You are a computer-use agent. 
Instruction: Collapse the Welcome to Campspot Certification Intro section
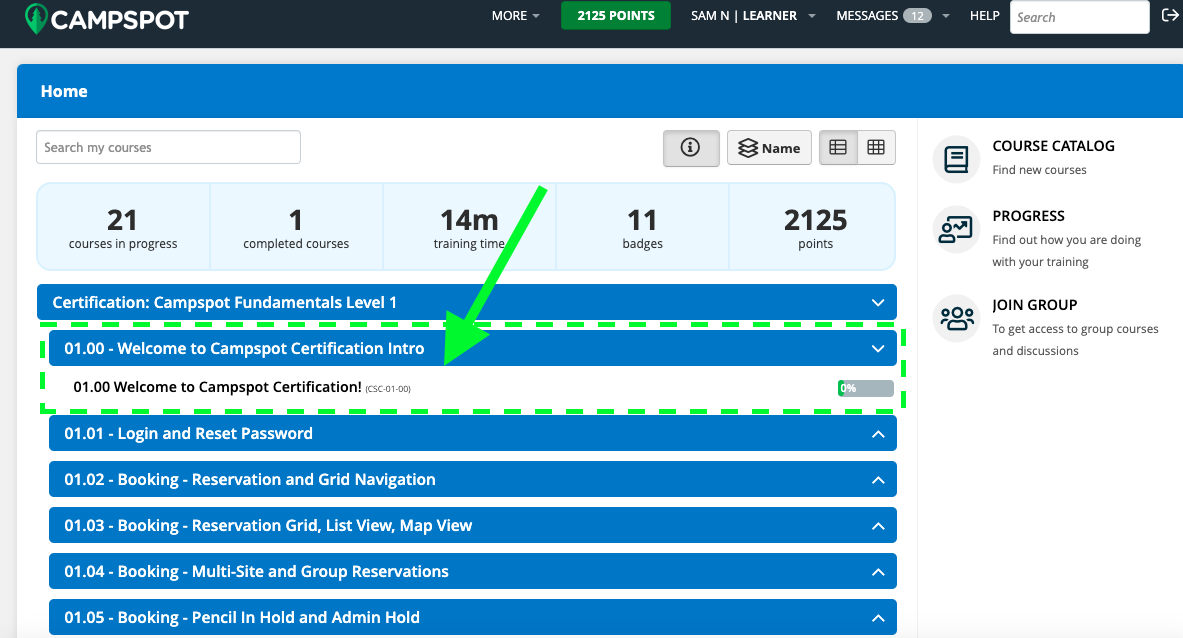(877, 348)
